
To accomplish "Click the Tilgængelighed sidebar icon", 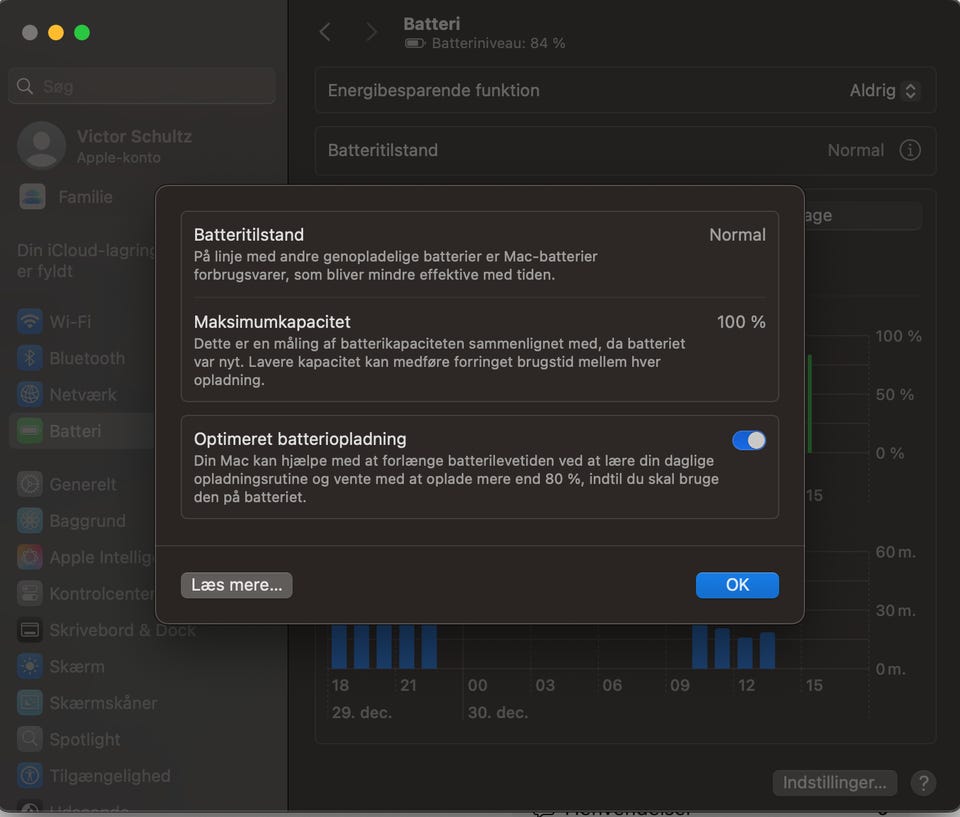I will (31, 775).
